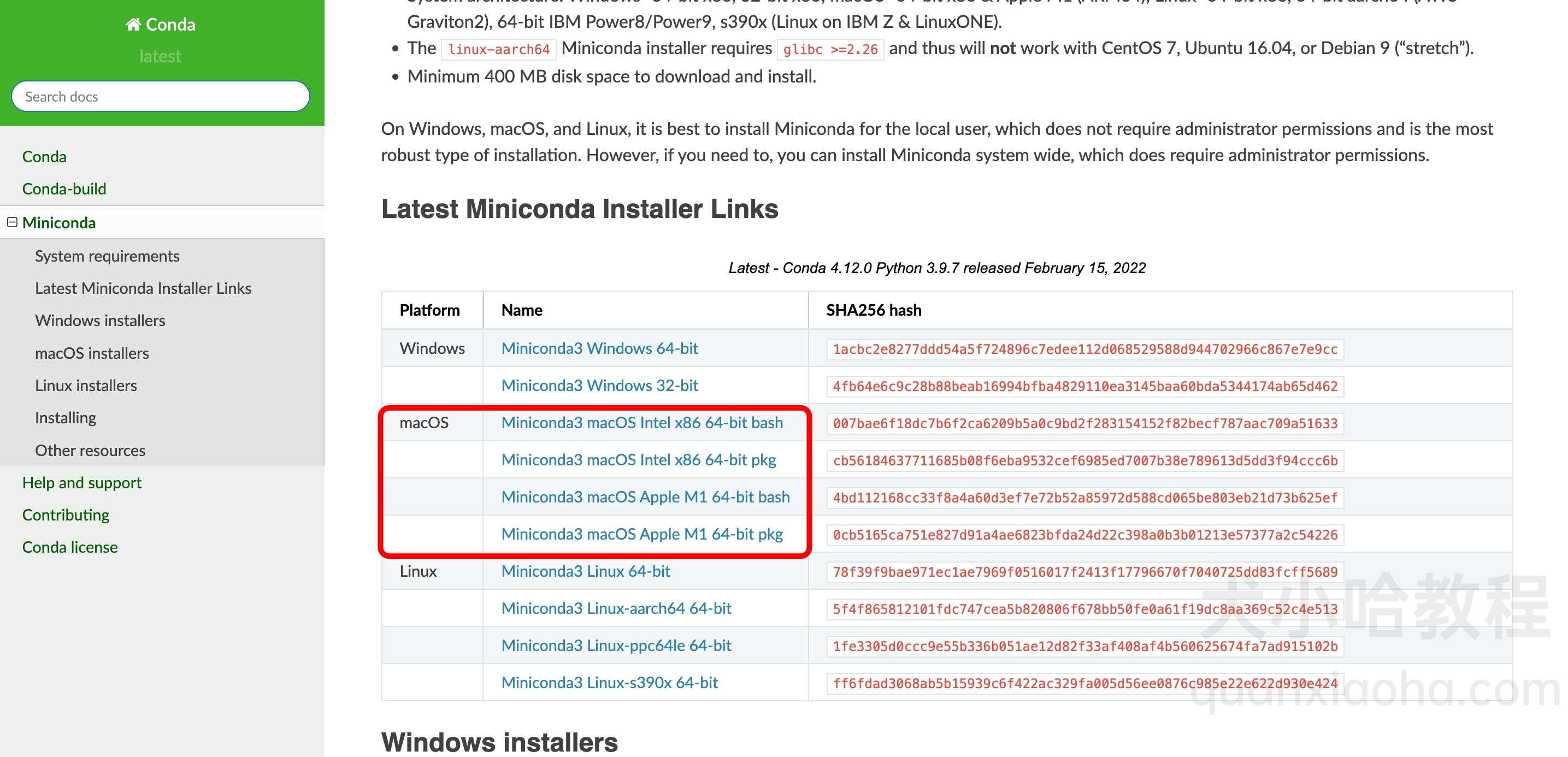This screenshot has height=757, width=1568.
Task: Navigate to Linux installers section
Action: coord(86,385)
